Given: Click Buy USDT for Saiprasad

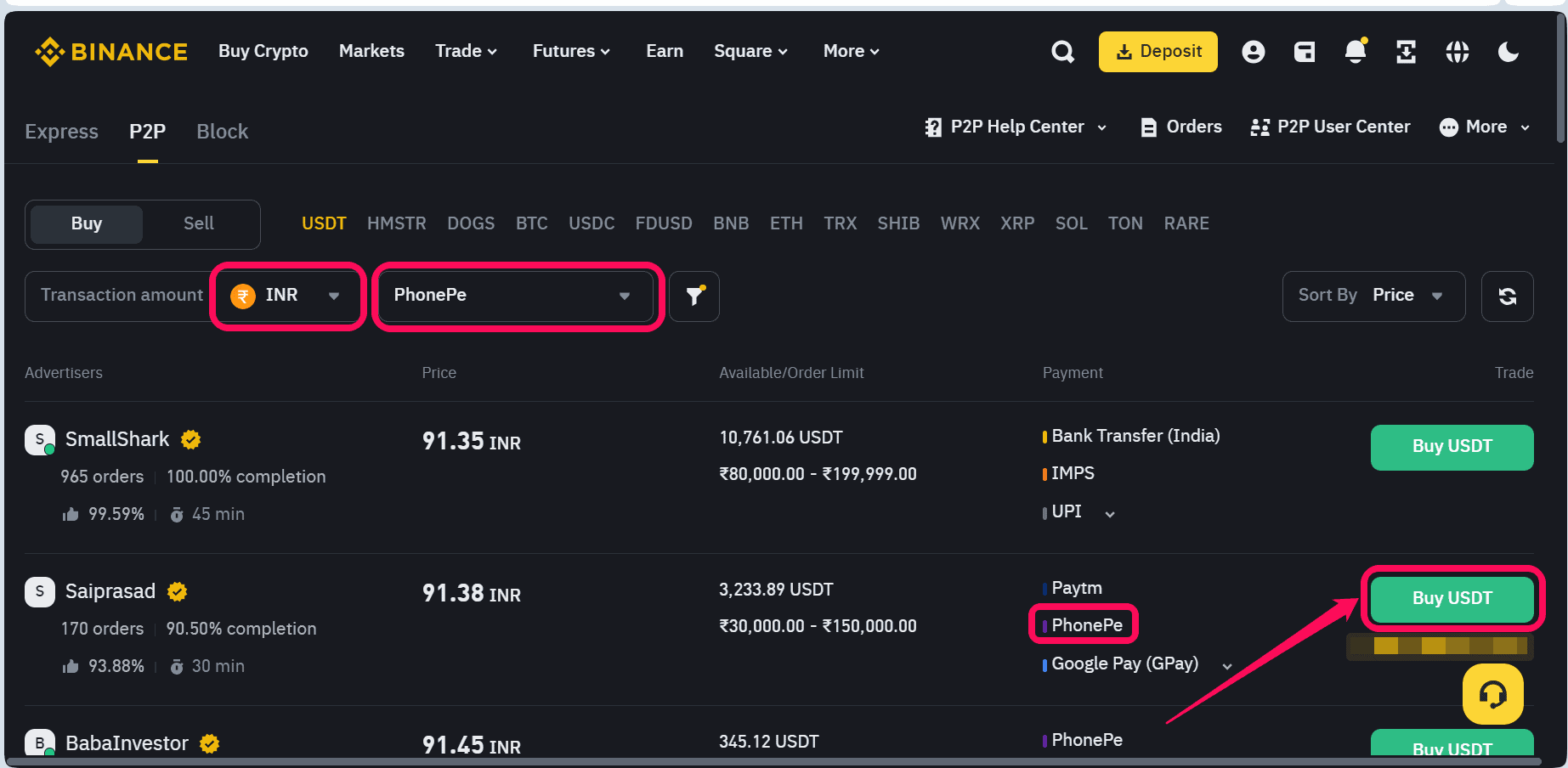Looking at the screenshot, I should pos(1452,599).
